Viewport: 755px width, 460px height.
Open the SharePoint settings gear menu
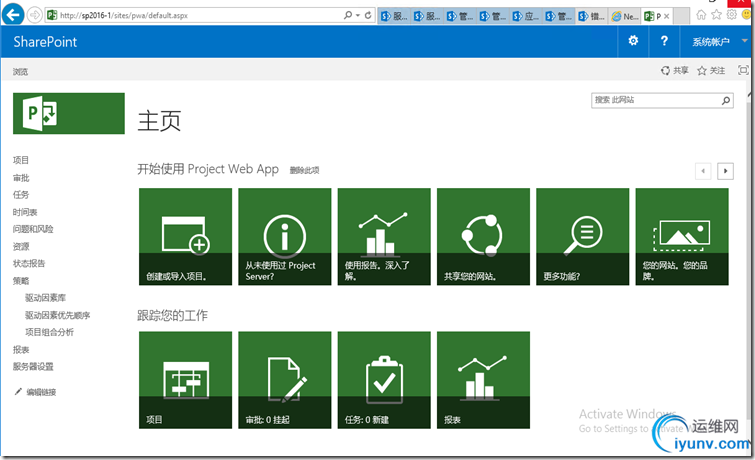pos(633,41)
